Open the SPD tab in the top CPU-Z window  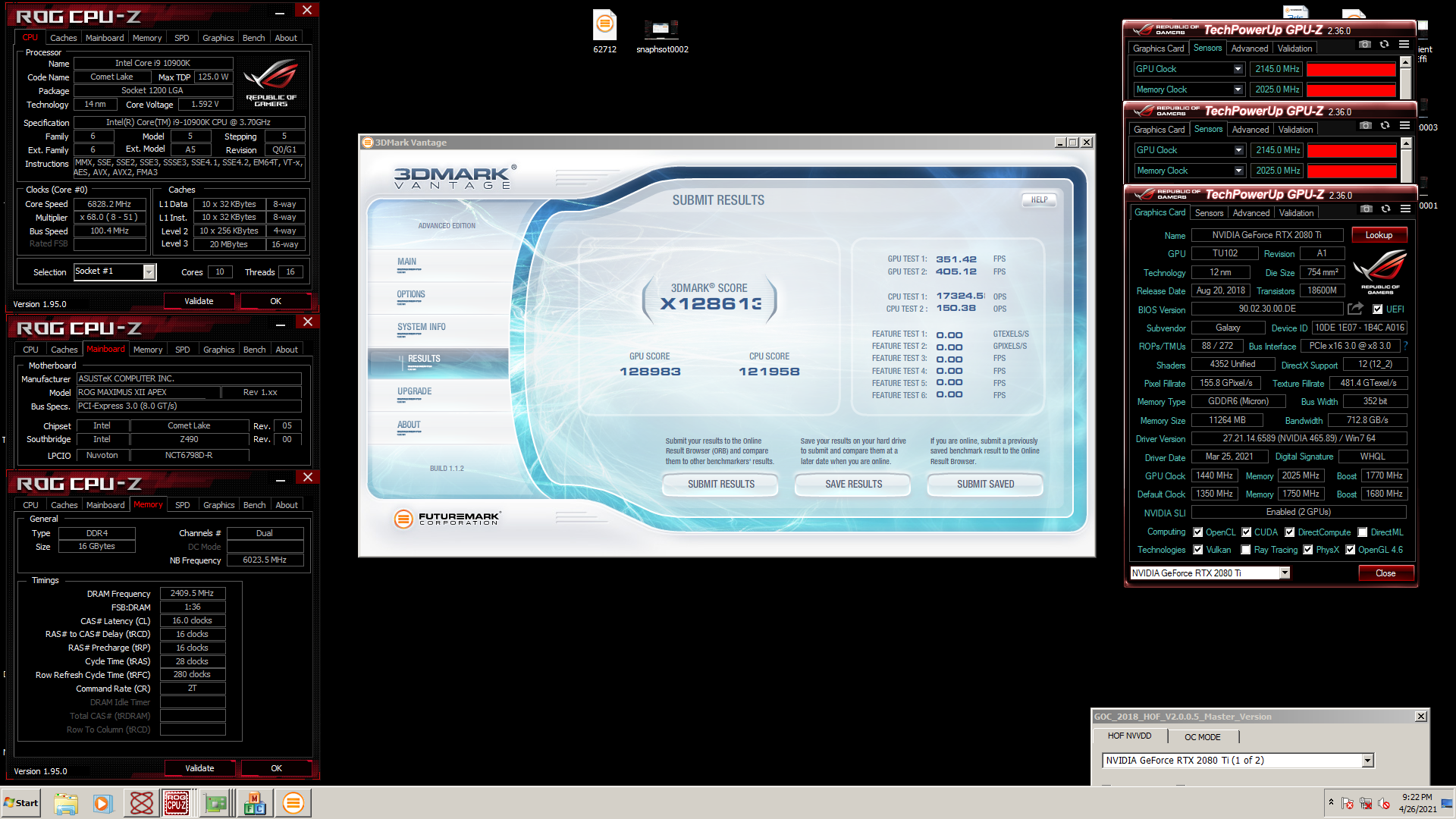tap(182, 38)
